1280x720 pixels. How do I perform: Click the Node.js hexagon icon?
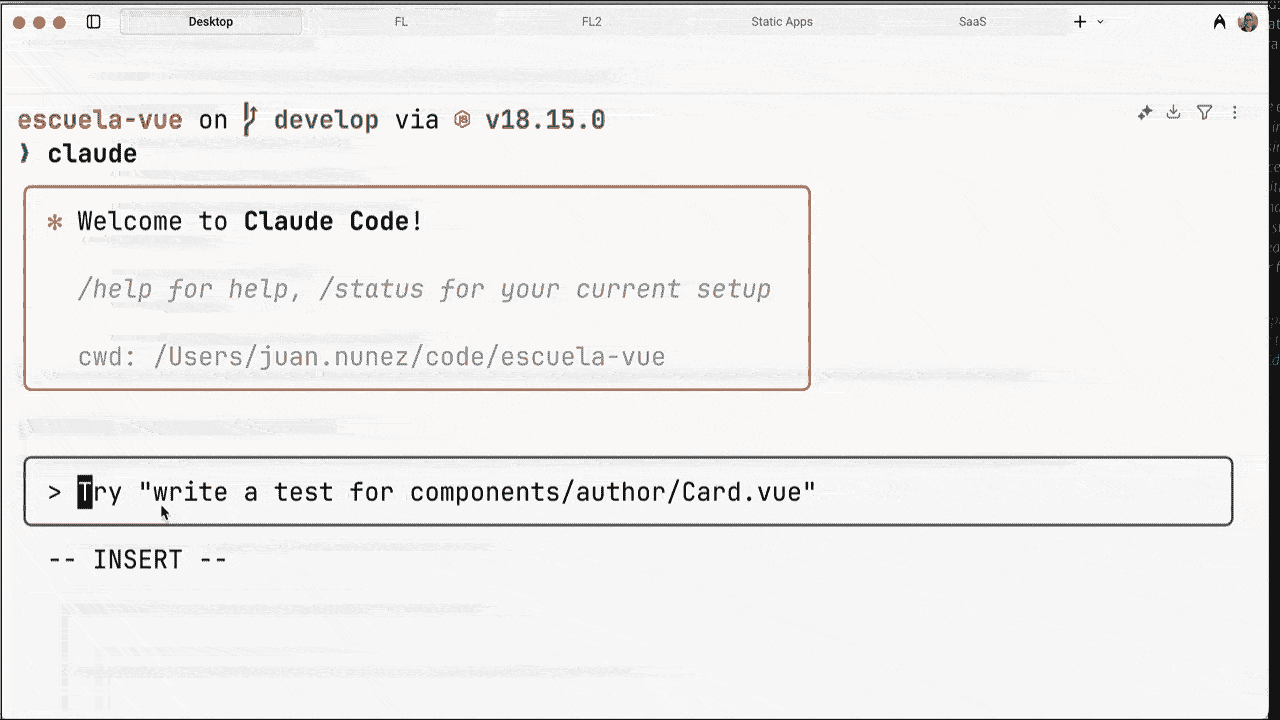pos(462,121)
